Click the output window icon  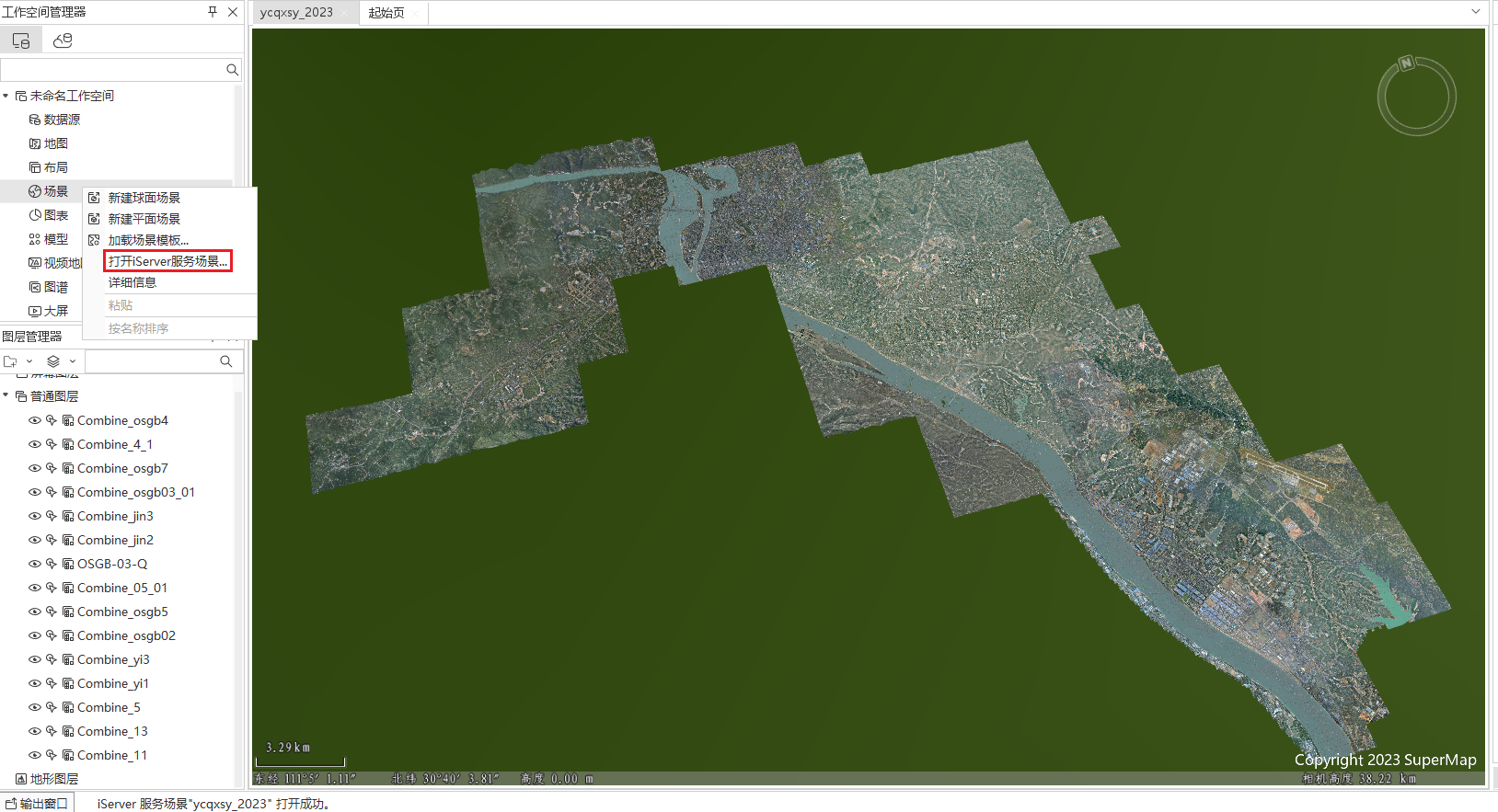tap(11, 804)
